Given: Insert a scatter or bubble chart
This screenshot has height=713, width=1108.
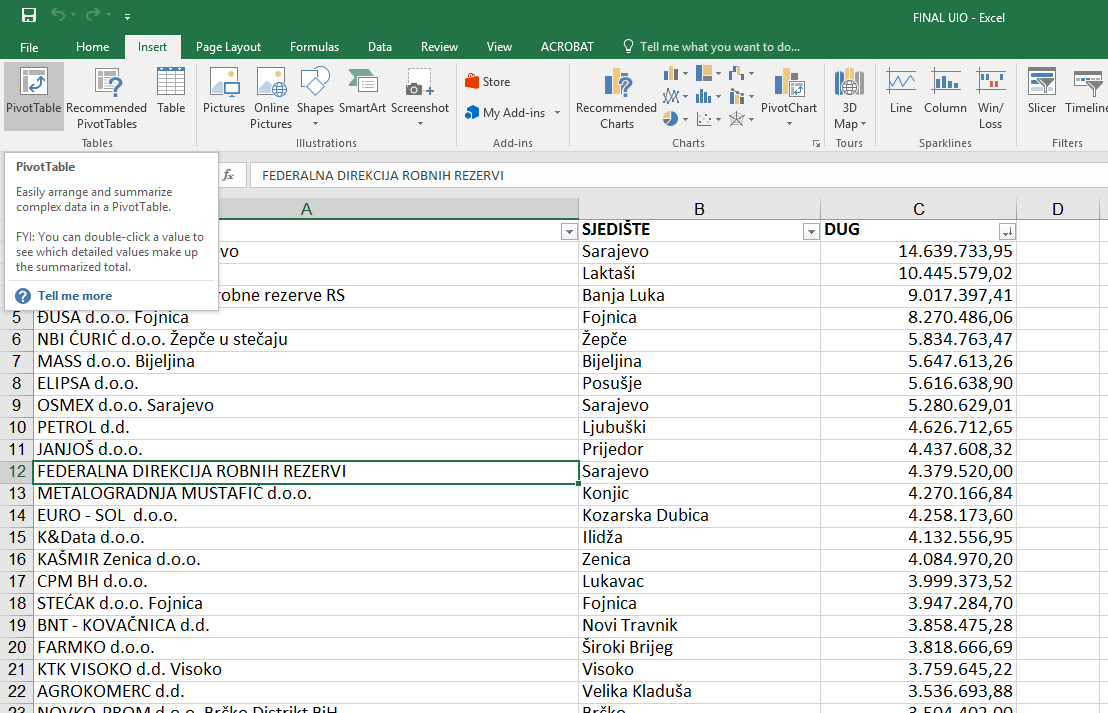Looking at the screenshot, I should [708, 119].
